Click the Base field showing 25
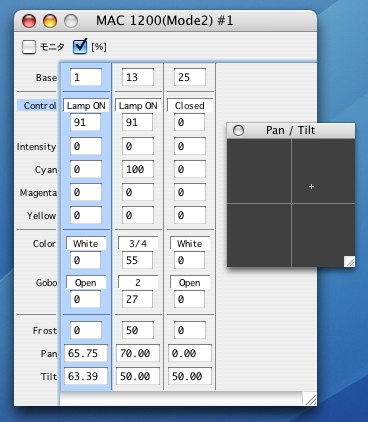 coord(190,77)
